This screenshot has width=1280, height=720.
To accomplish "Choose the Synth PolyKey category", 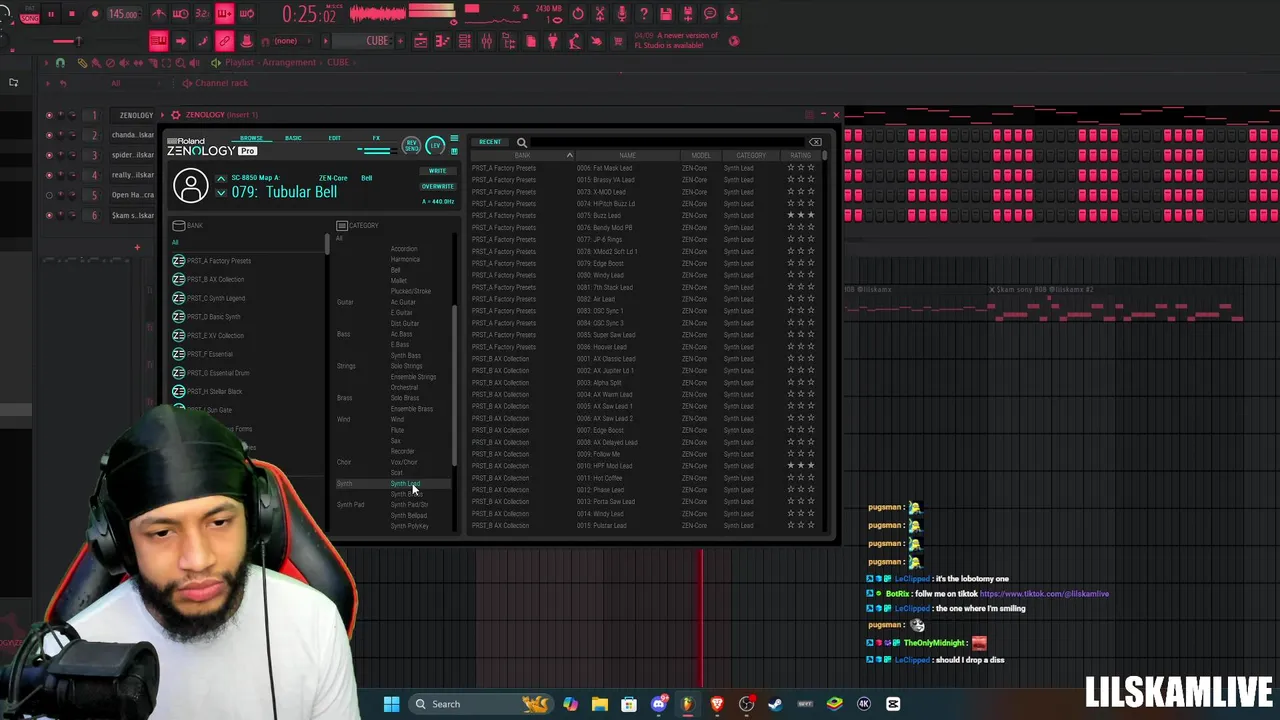I will click(x=409, y=526).
